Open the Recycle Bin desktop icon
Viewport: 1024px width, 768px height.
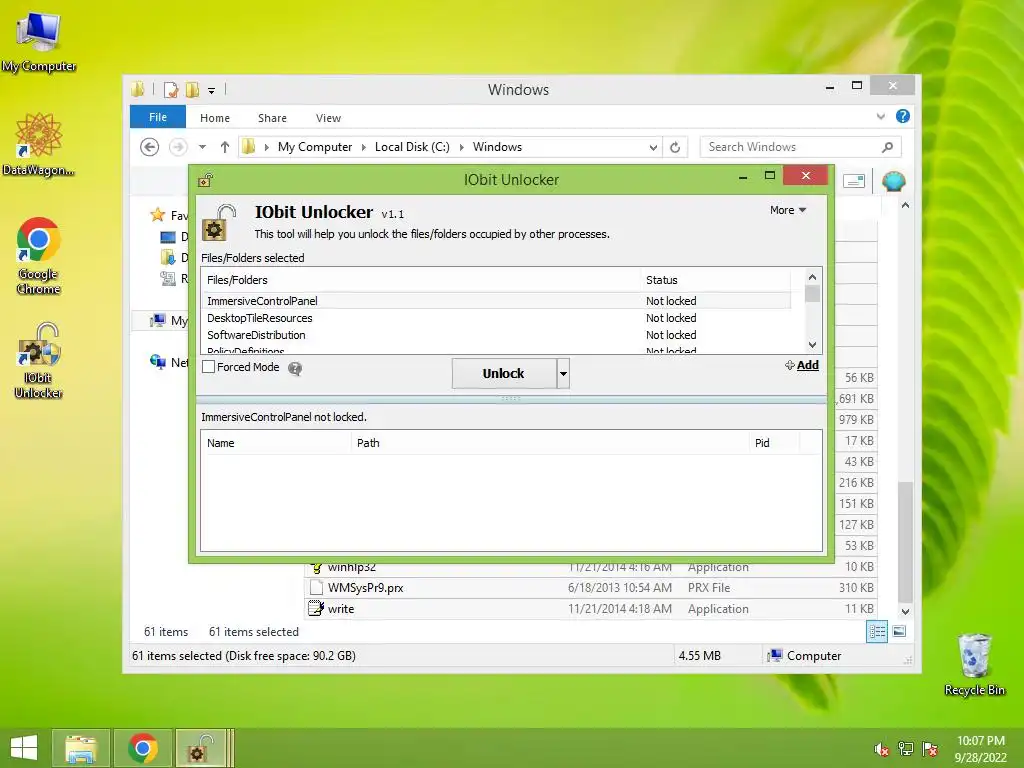(x=974, y=664)
